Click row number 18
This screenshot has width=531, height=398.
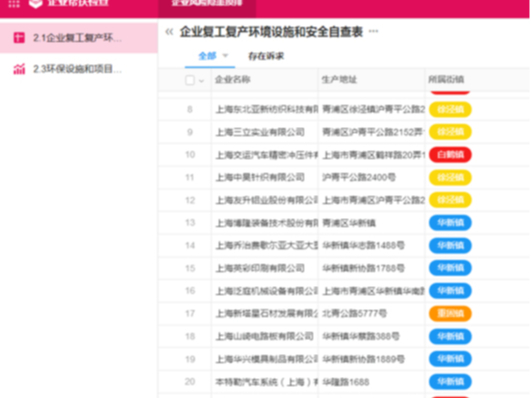pyautogui.click(x=190, y=336)
